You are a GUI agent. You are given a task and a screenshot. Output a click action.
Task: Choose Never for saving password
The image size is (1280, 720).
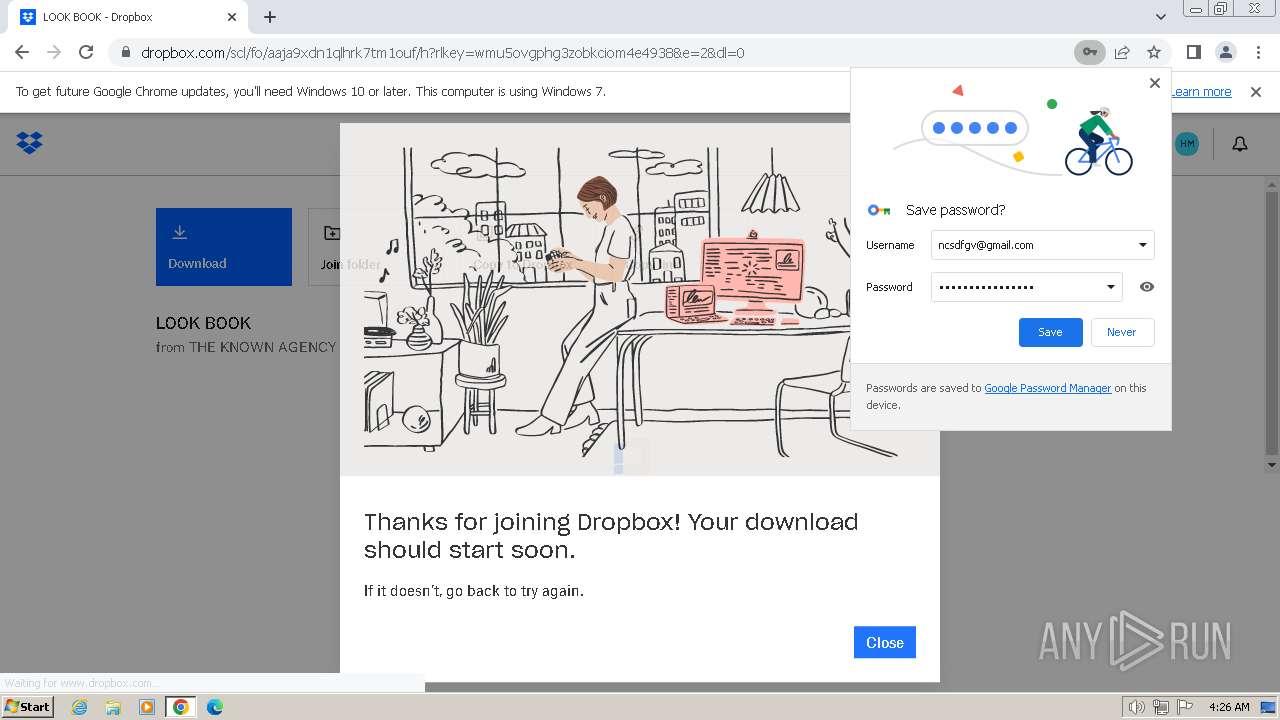pos(1121,332)
